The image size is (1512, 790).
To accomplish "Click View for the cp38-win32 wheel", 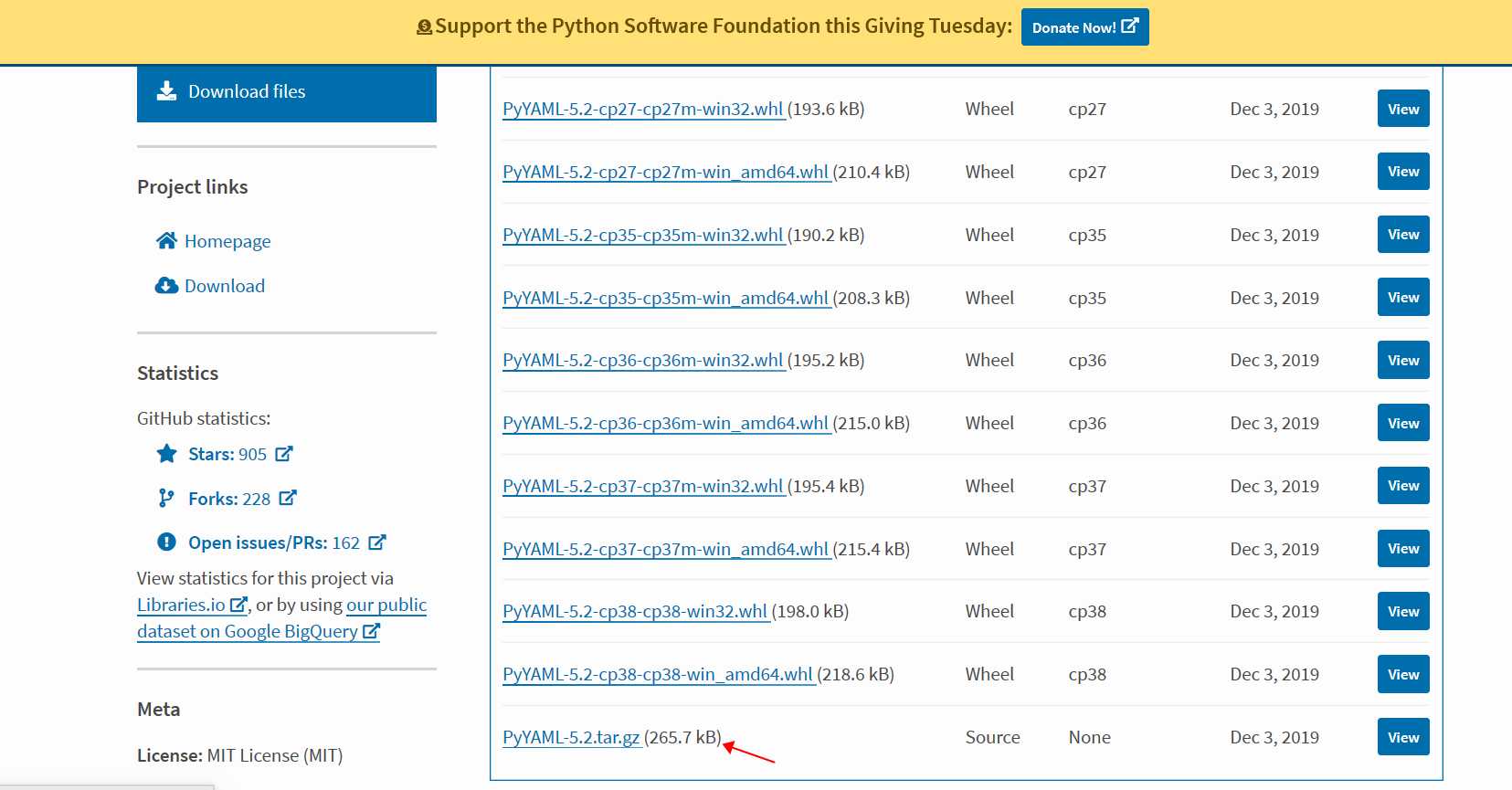I will pyautogui.click(x=1403, y=611).
